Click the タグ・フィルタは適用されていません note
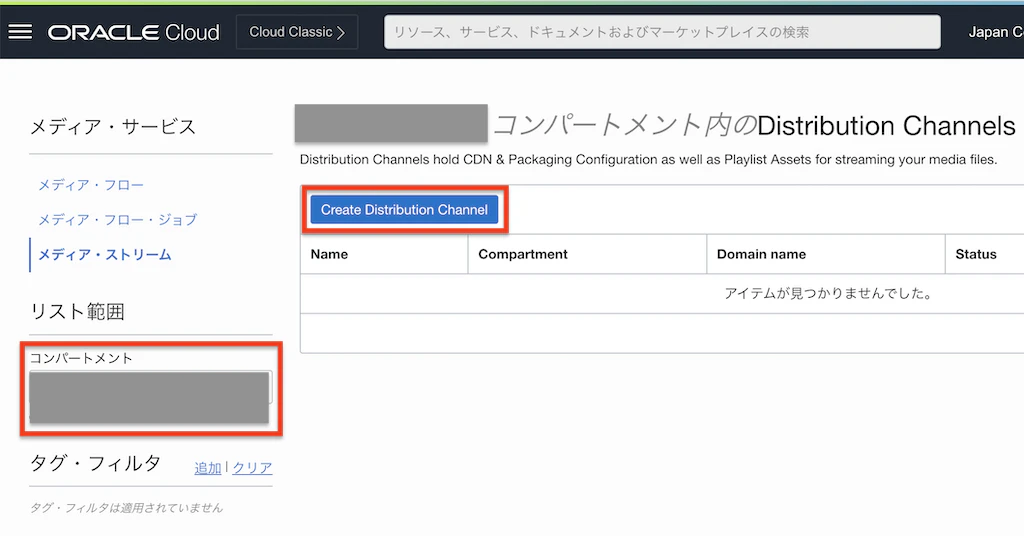1024x536 pixels. pyautogui.click(x=126, y=508)
